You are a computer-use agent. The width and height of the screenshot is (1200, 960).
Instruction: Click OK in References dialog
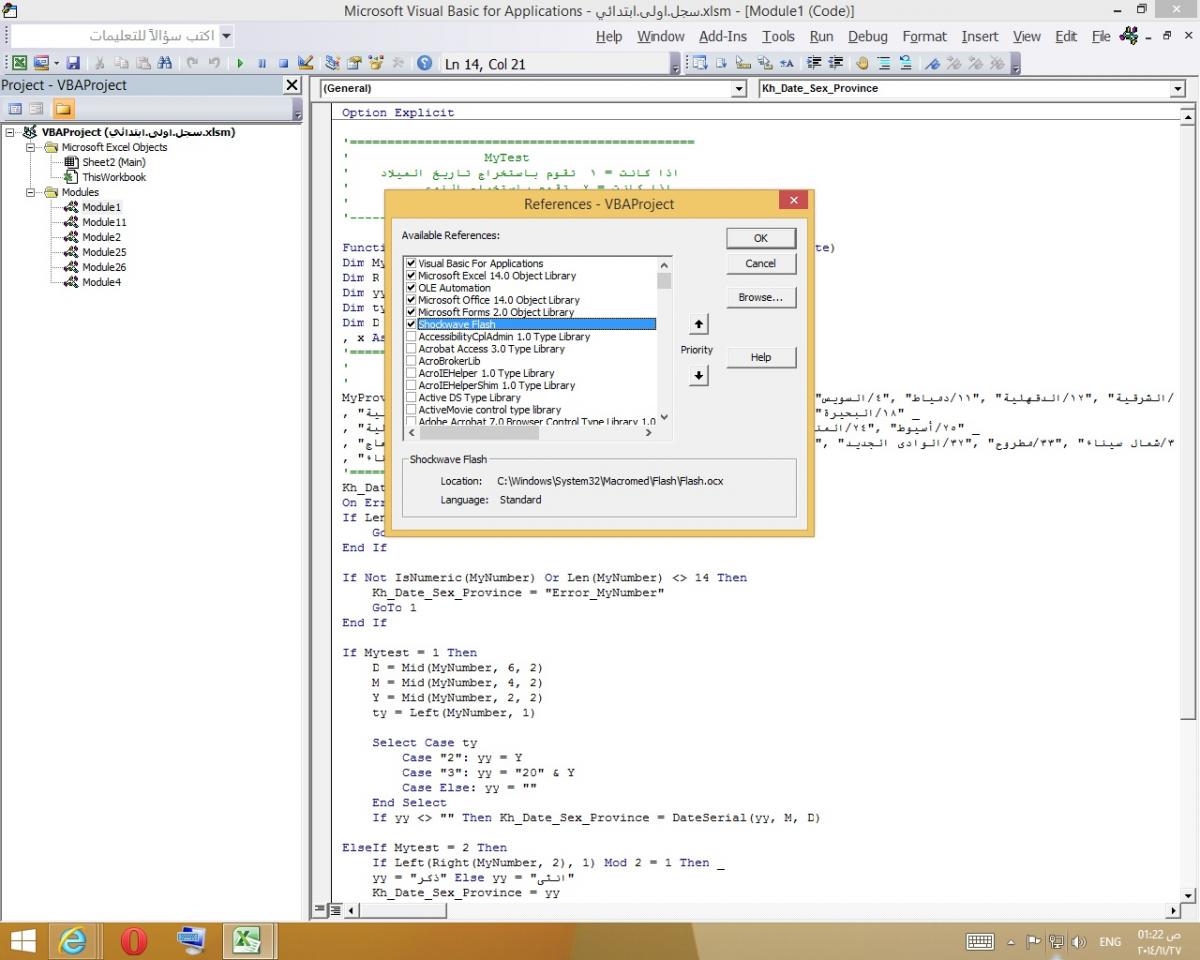tap(761, 238)
